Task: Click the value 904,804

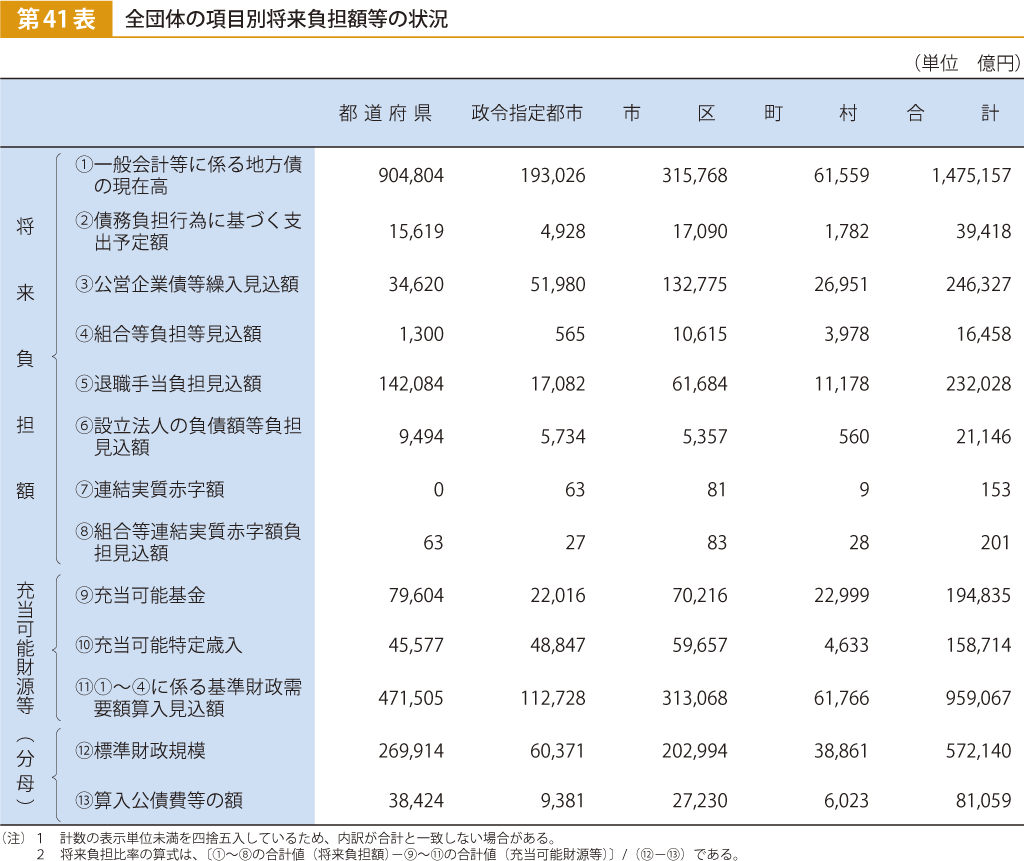Action: [x=411, y=175]
